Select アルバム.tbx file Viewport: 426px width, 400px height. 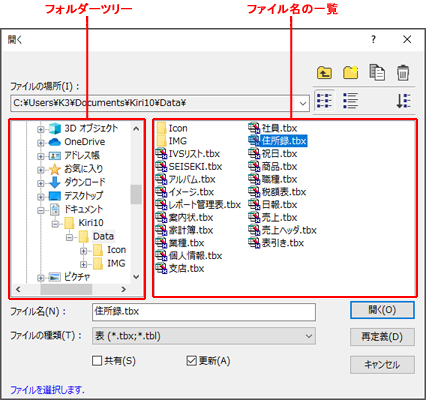tap(186, 179)
